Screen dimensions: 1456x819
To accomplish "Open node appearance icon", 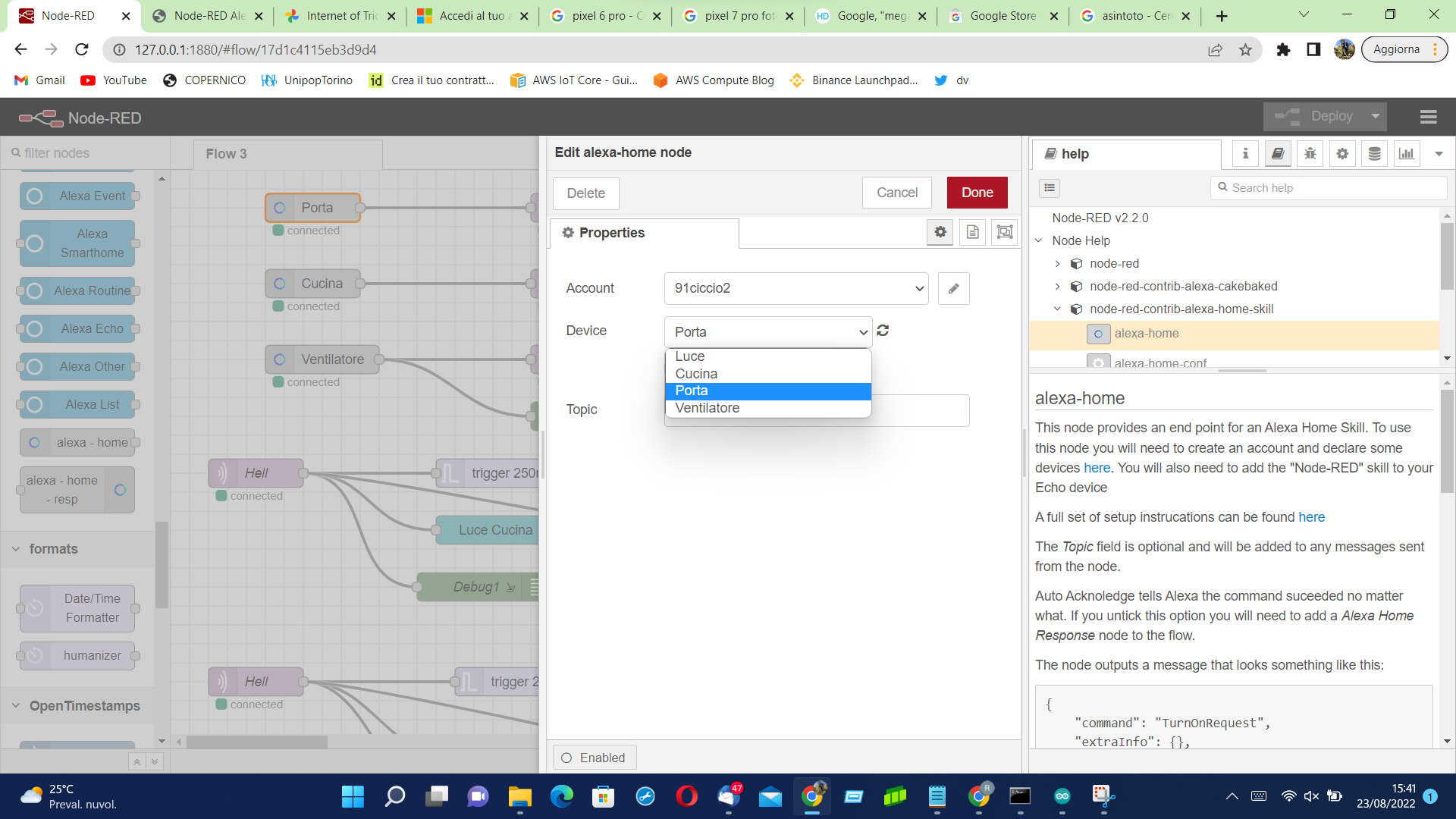I will 1005,232.
